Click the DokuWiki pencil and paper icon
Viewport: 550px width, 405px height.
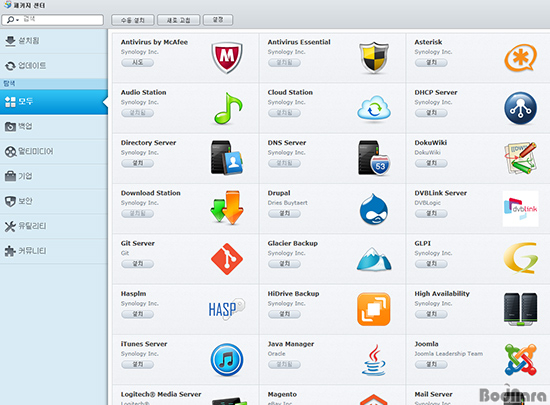point(521,158)
